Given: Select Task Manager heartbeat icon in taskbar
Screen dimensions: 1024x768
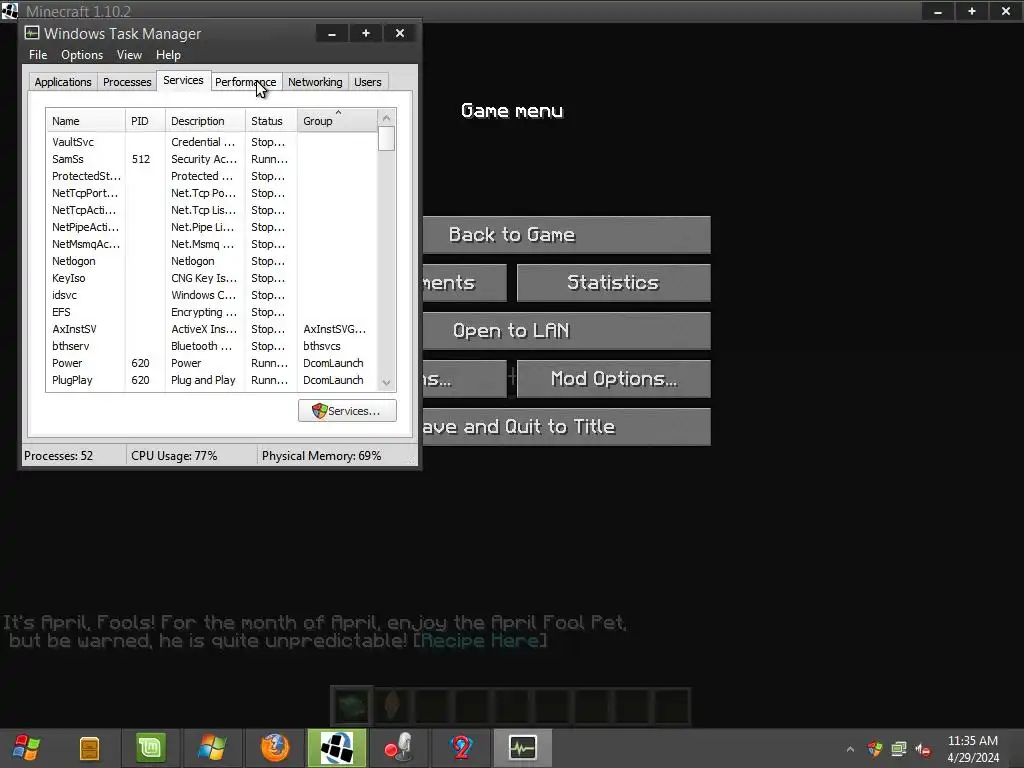Looking at the screenshot, I should tap(522, 748).
